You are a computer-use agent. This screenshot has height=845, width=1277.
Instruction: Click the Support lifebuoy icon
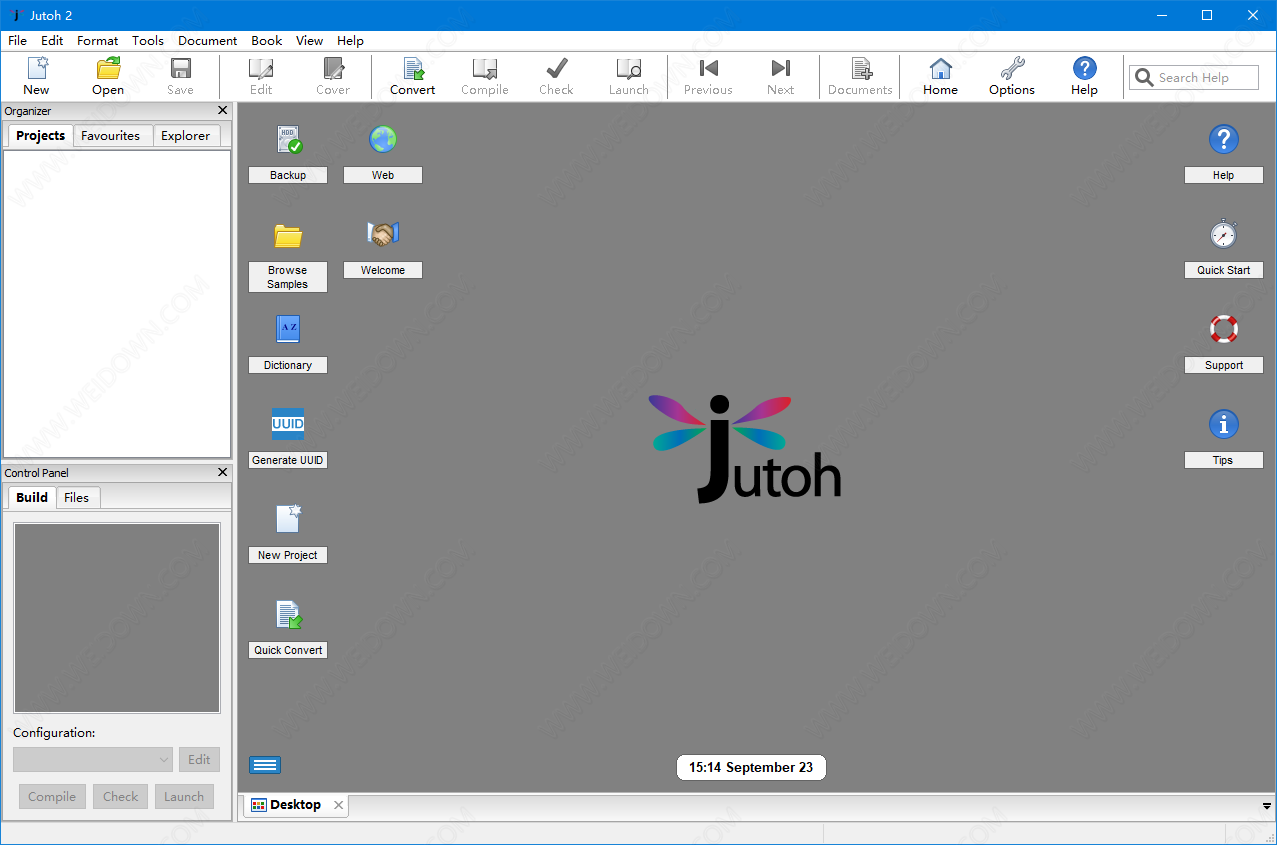point(1224,329)
